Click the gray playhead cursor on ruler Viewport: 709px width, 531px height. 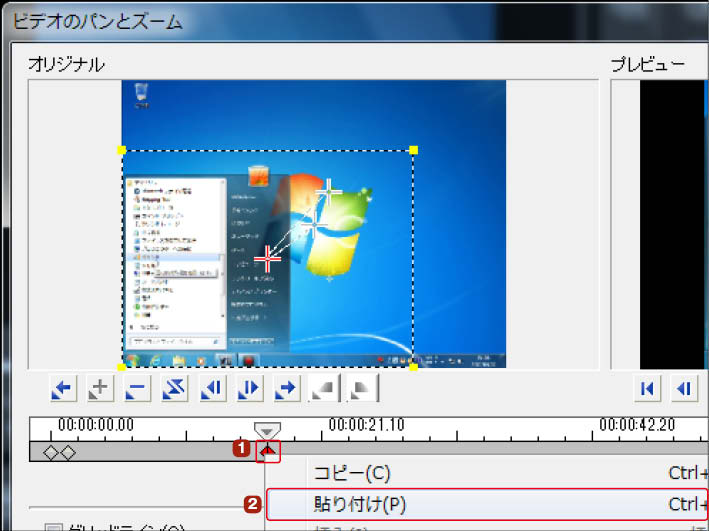coord(267,430)
